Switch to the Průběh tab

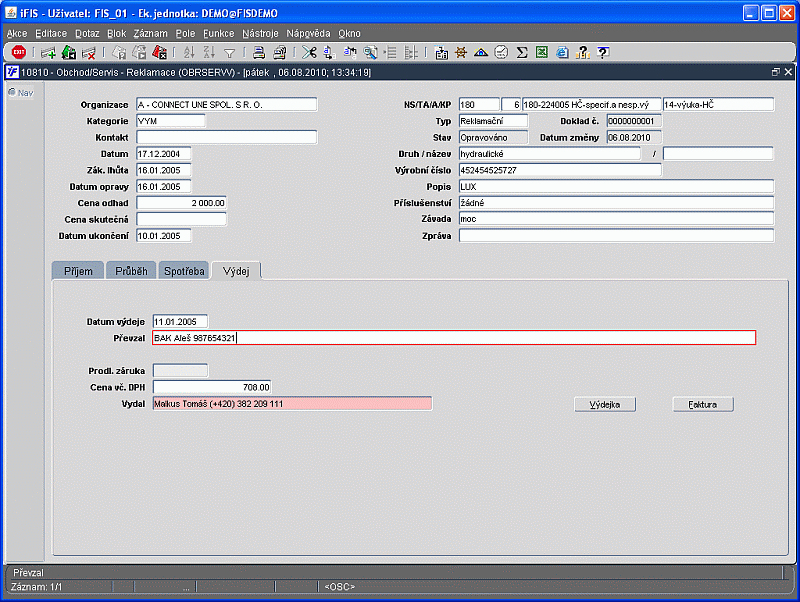click(x=130, y=271)
